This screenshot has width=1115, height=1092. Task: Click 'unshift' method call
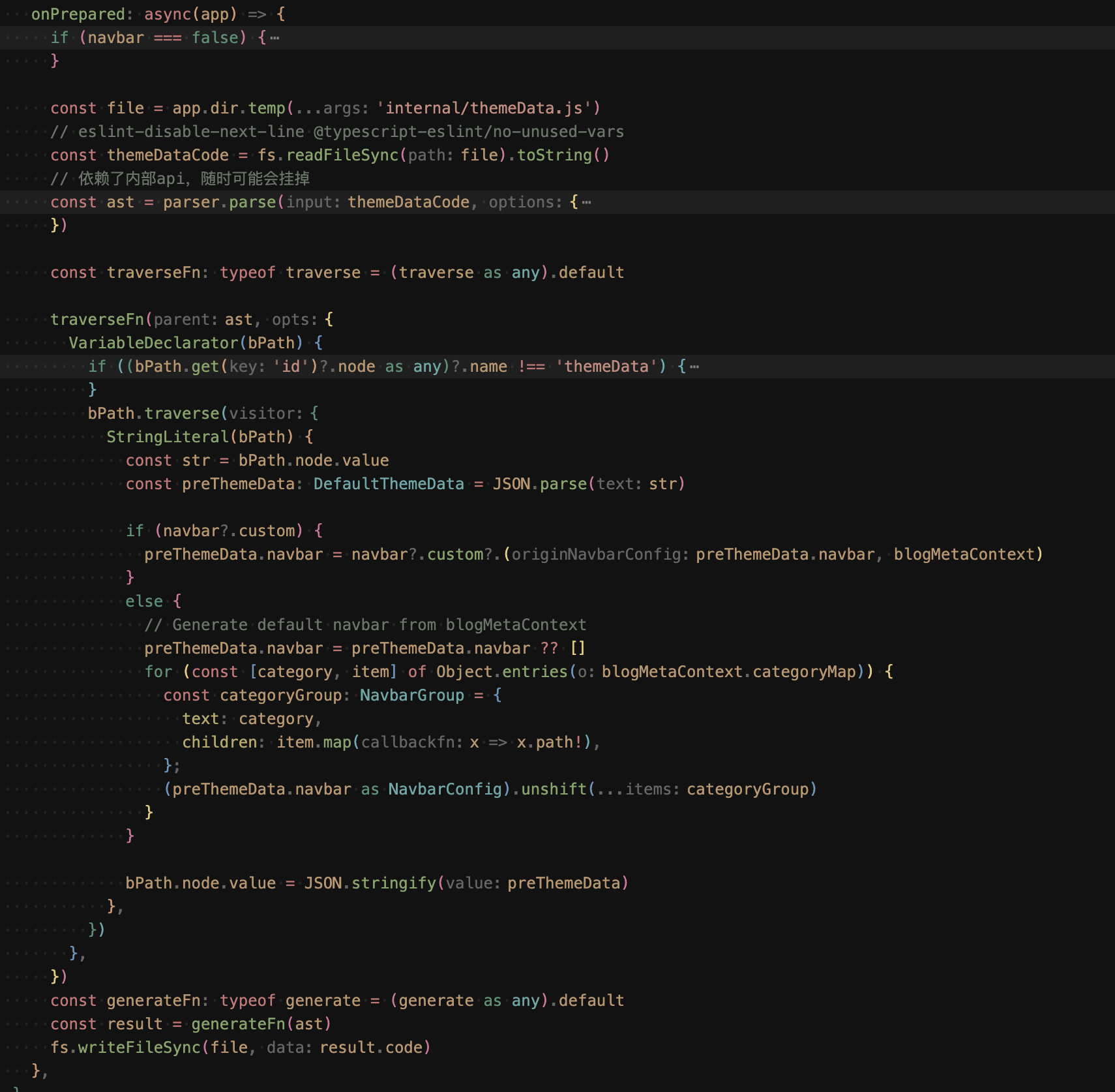click(x=554, y=789)
